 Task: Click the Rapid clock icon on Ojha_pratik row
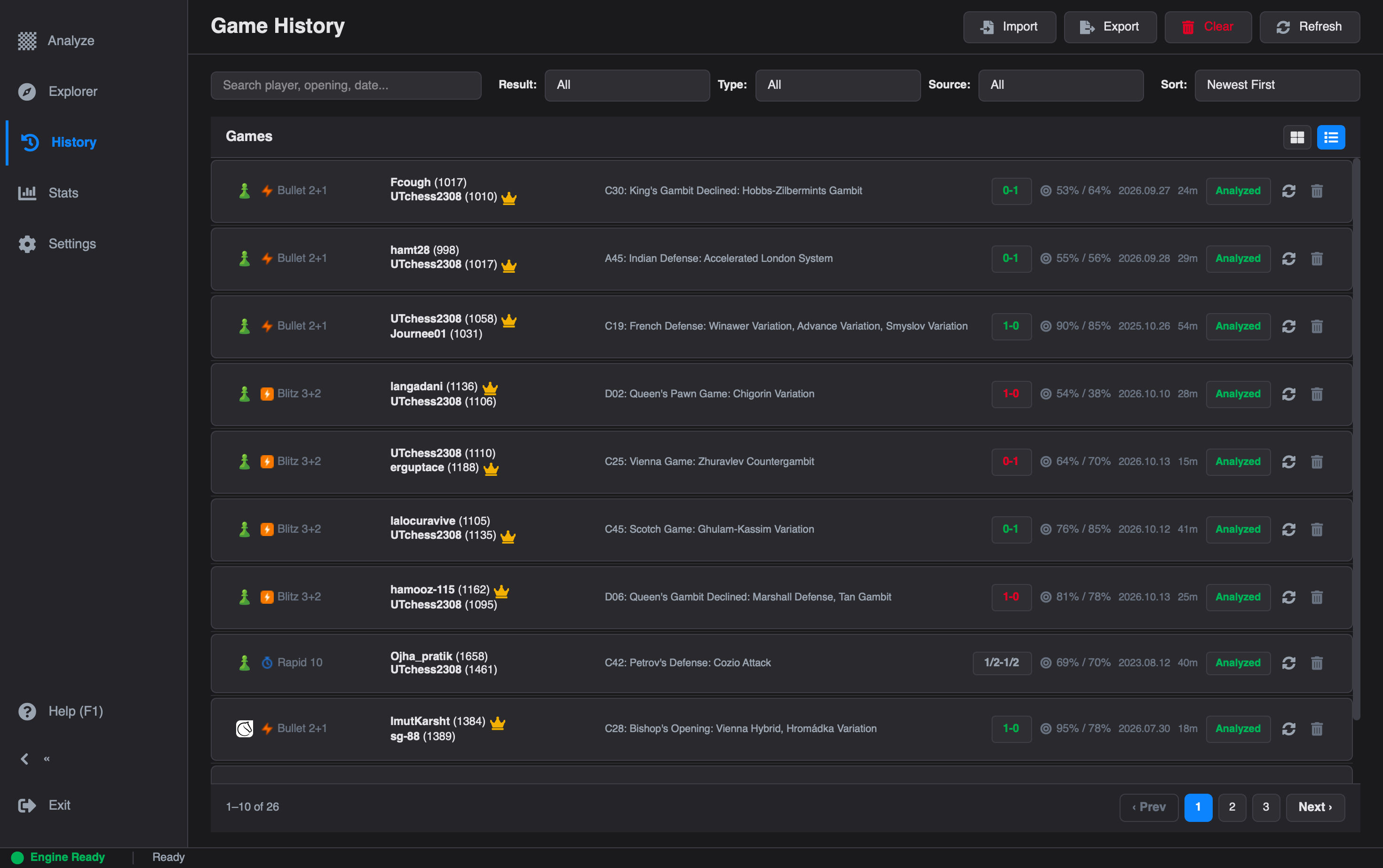(267, 663)
